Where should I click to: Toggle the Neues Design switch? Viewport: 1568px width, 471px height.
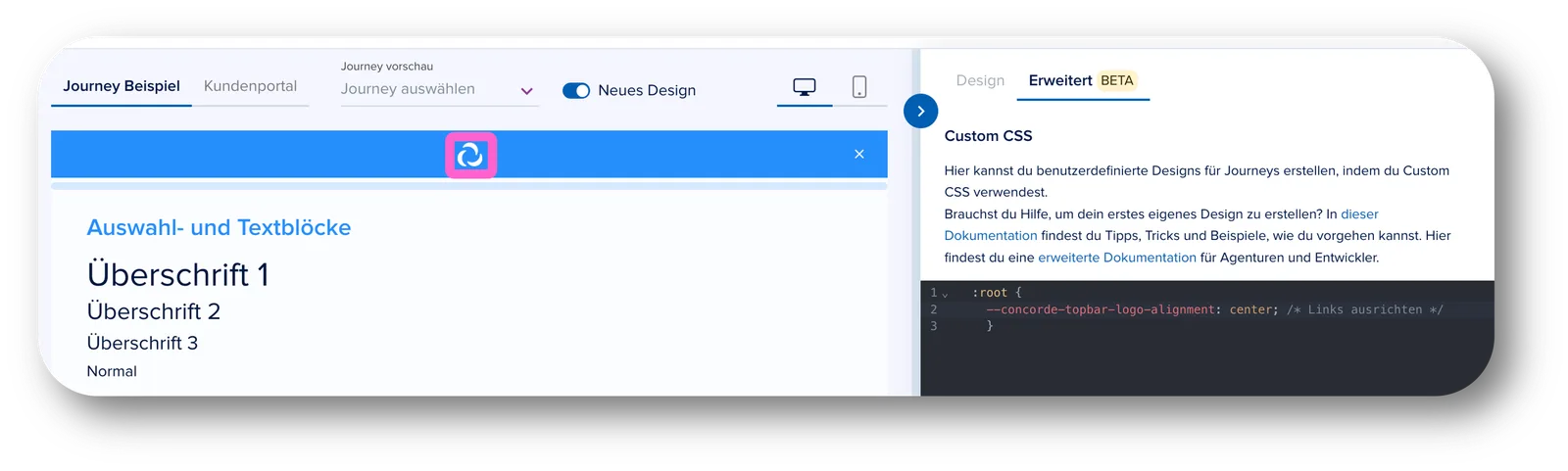tap(576, 90)
